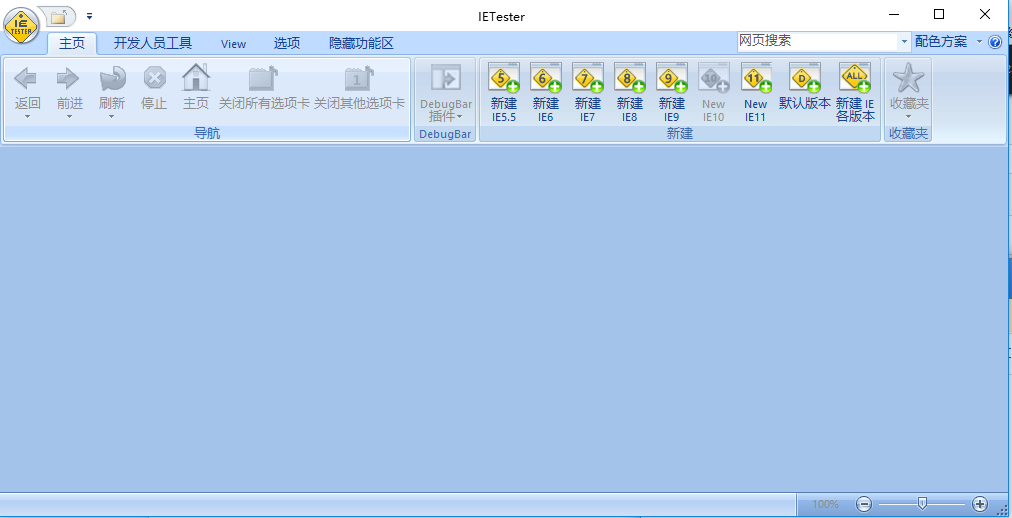This screenshot has height=518, width=1012.
Task: Open the View ribbon tab
Action: 233,44
